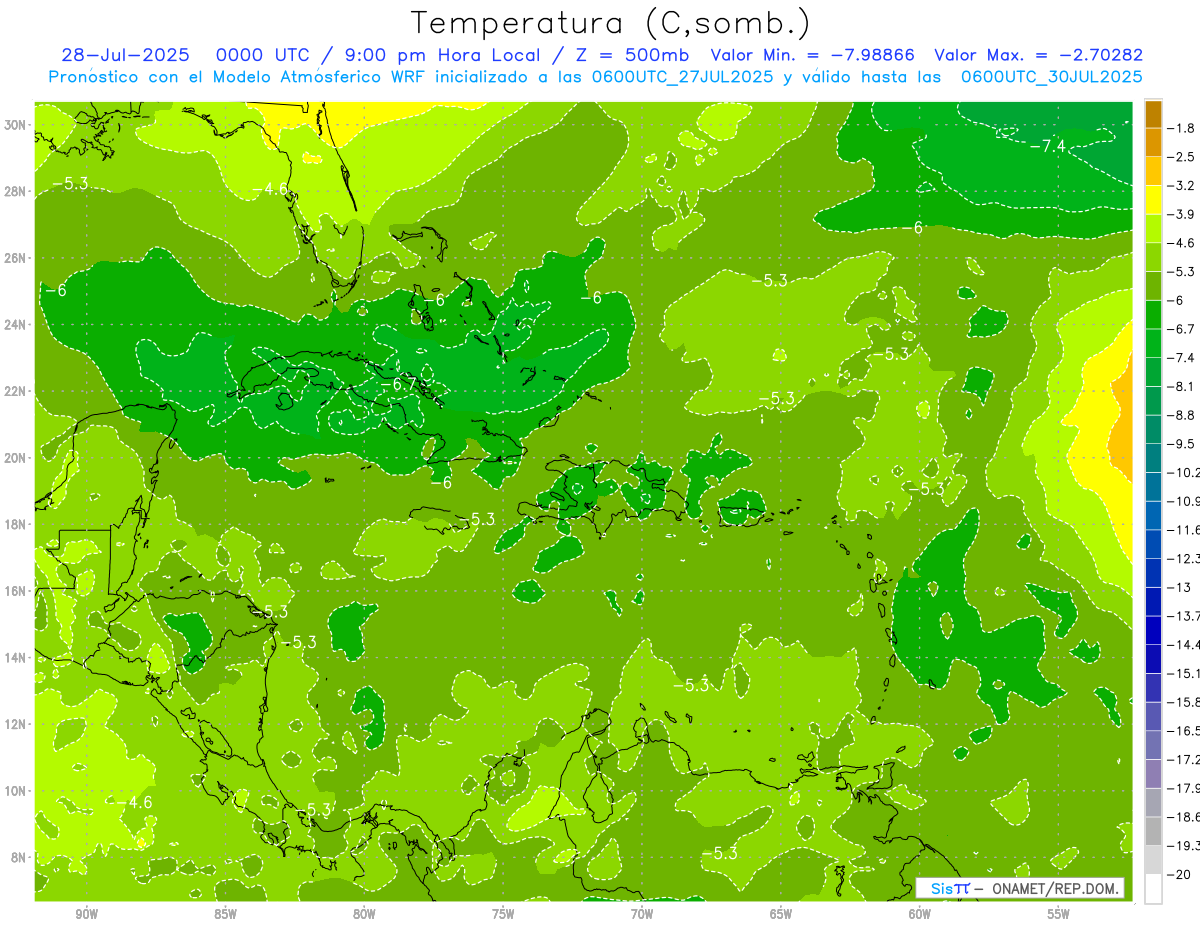Click the -18.6 legend value

coord(1184,816)
